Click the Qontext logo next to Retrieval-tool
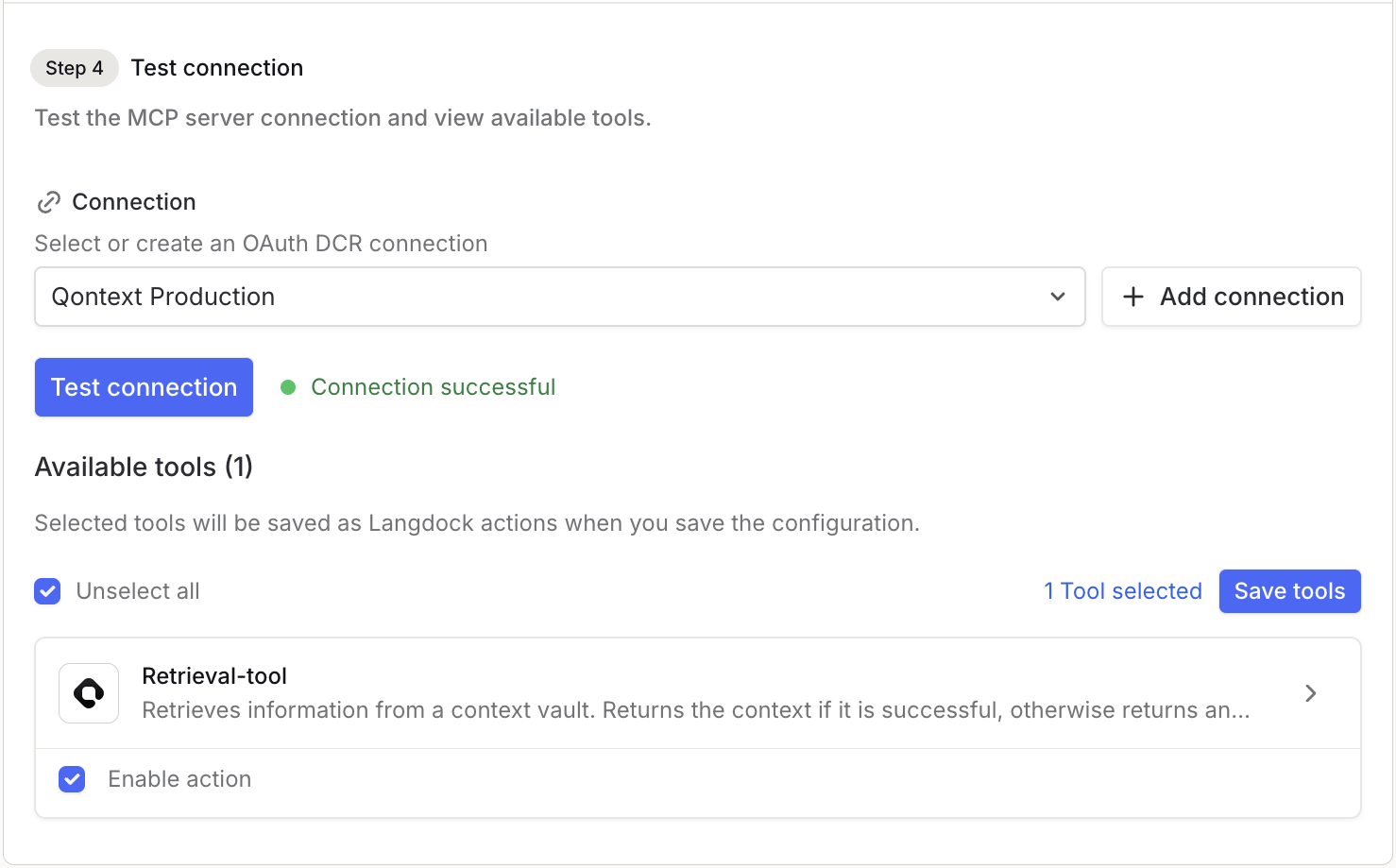Image resolution: width=1396 pixels, height=868 pixels. (x=88, y=692)
